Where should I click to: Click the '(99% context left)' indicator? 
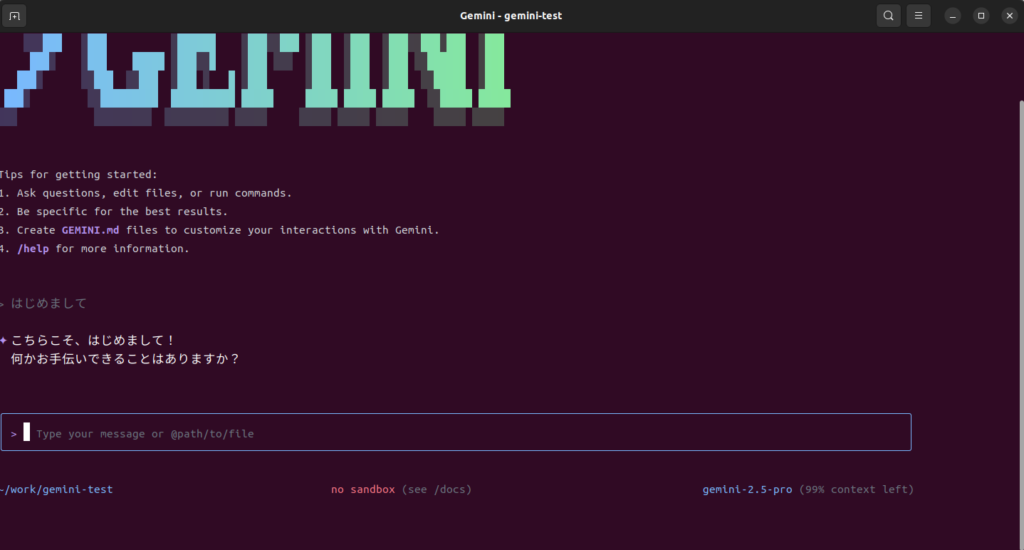coord(856,489)
